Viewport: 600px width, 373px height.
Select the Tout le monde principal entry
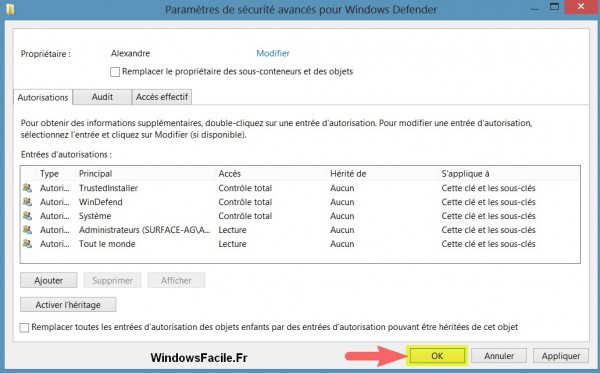pyautogui.click(x=107, y=244)
